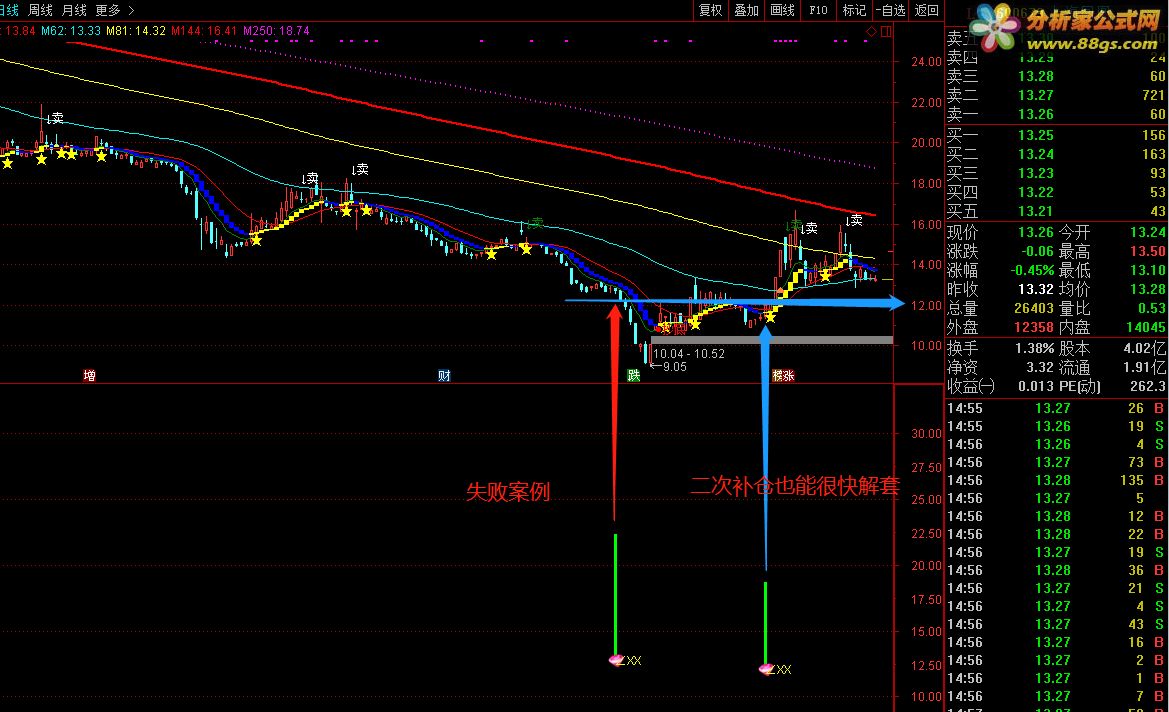This screenshot has height=712, width=1169.
Task: Click the 股本 value 4.02亿
Action: [1144, 348]
